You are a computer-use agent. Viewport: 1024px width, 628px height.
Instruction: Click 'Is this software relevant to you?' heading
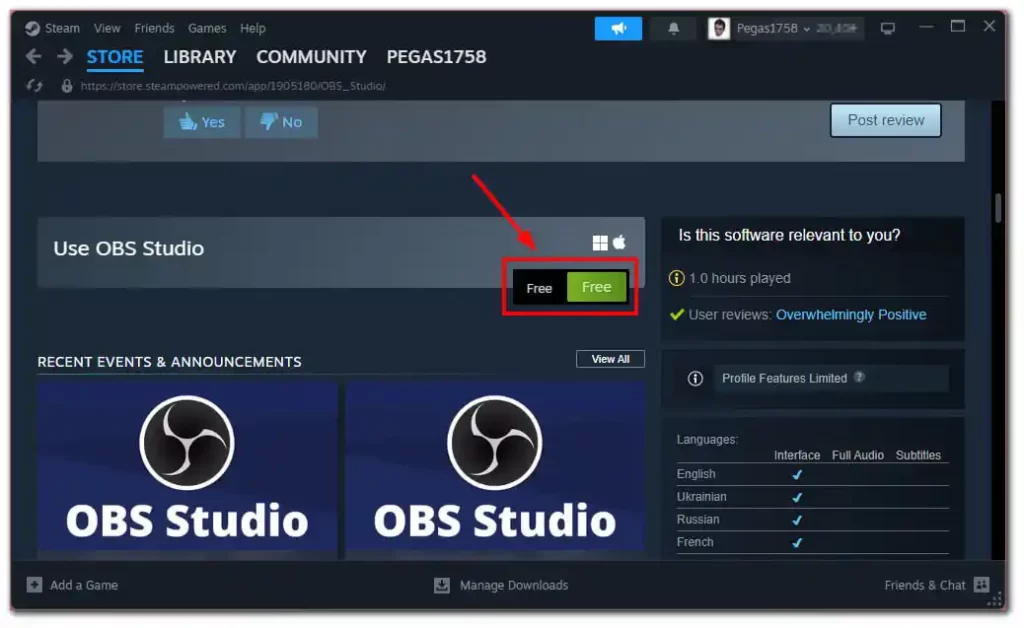(x=789, y=235)
